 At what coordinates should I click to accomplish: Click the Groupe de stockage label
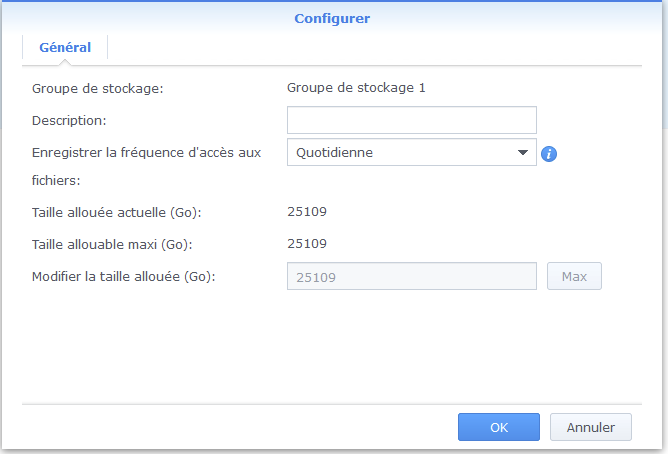click(97, 88)
